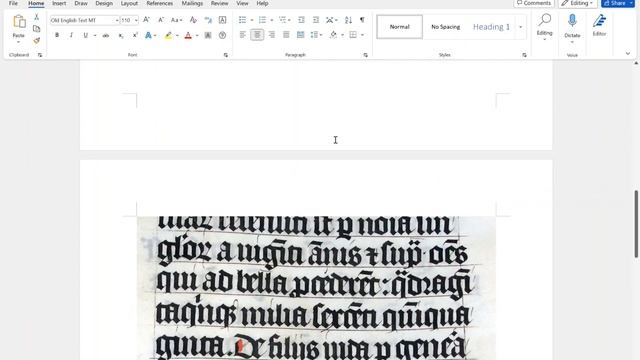This screenshot has height=360, width=640.
Task: Expand the multilevel list dropdown
Action: (x=289, y=20)
